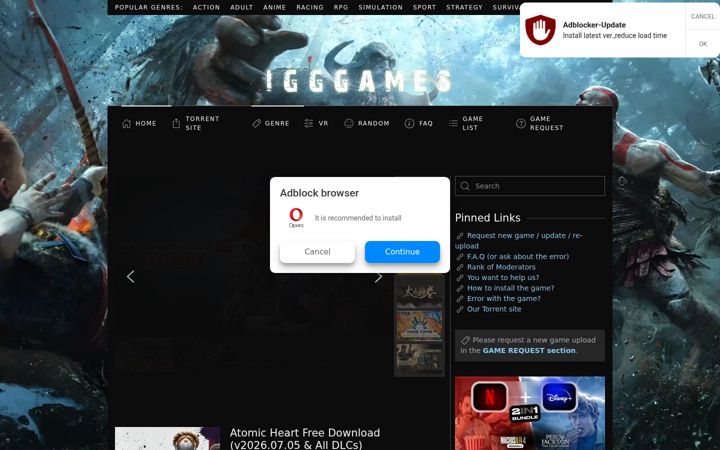Click the red Adblocker shield icon
Image resolution: width=720 pixels, height=450 pixels.
(540, 30)
